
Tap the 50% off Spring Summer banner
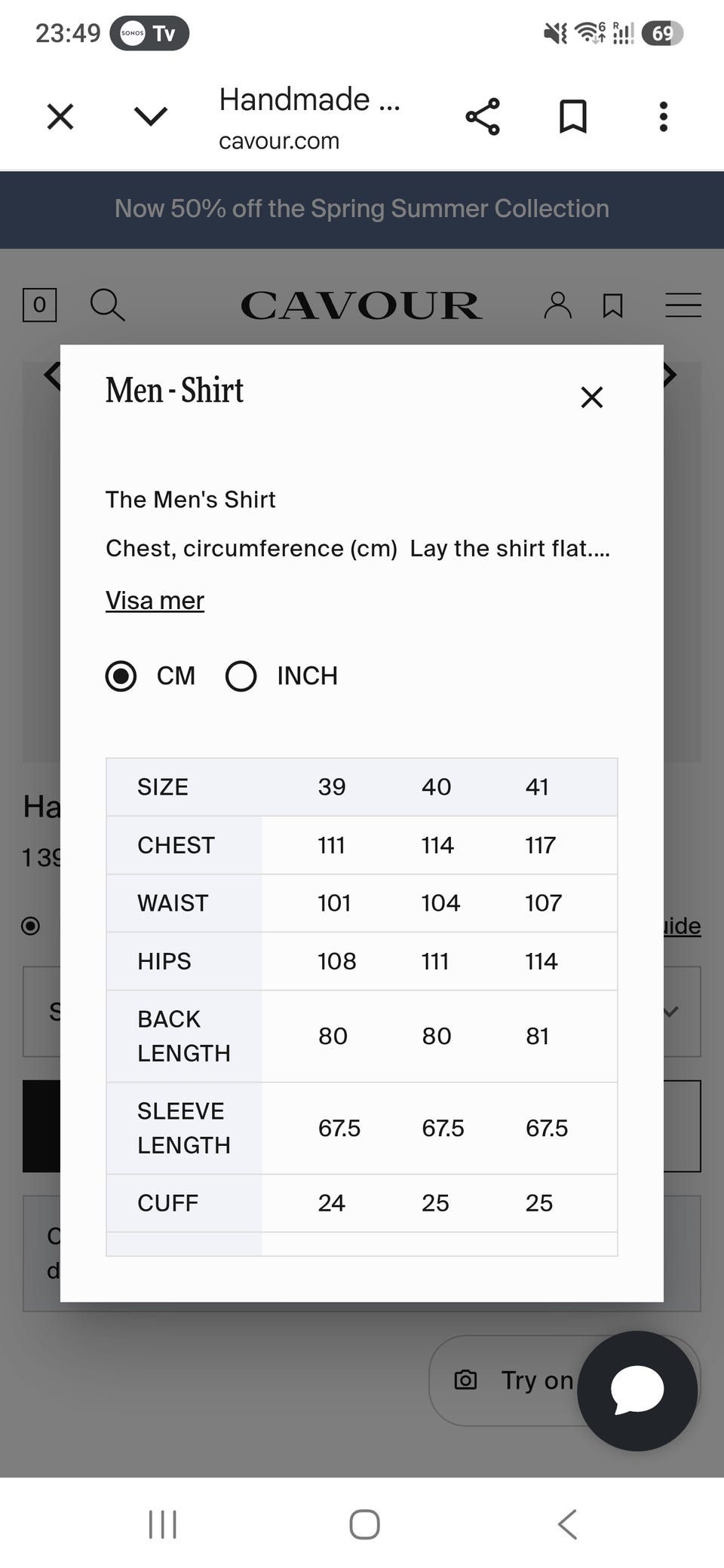(362, 209)
